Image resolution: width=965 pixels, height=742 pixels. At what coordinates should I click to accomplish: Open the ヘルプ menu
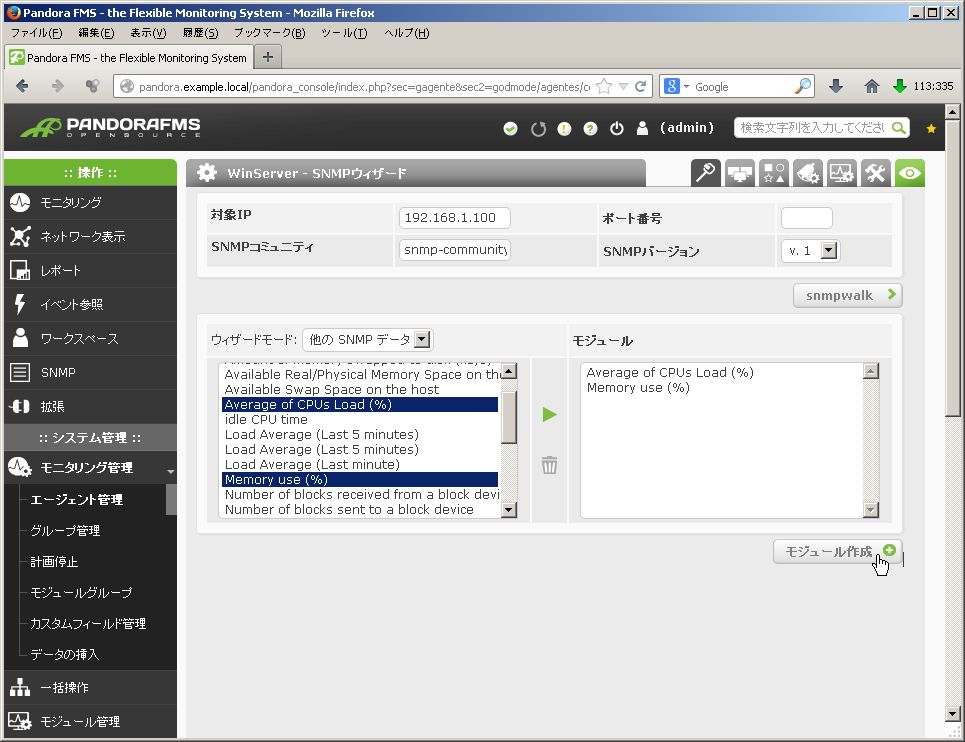click(406, 33)
